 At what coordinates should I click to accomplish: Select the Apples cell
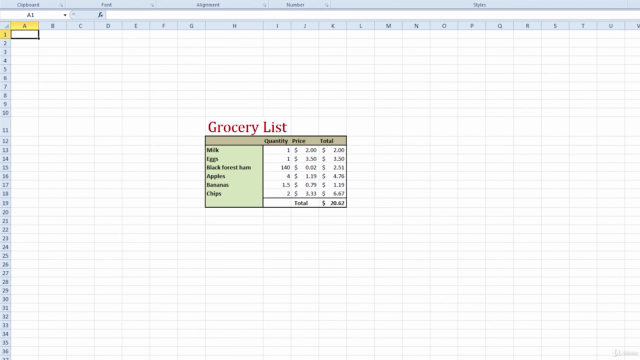tap(234, 176)
